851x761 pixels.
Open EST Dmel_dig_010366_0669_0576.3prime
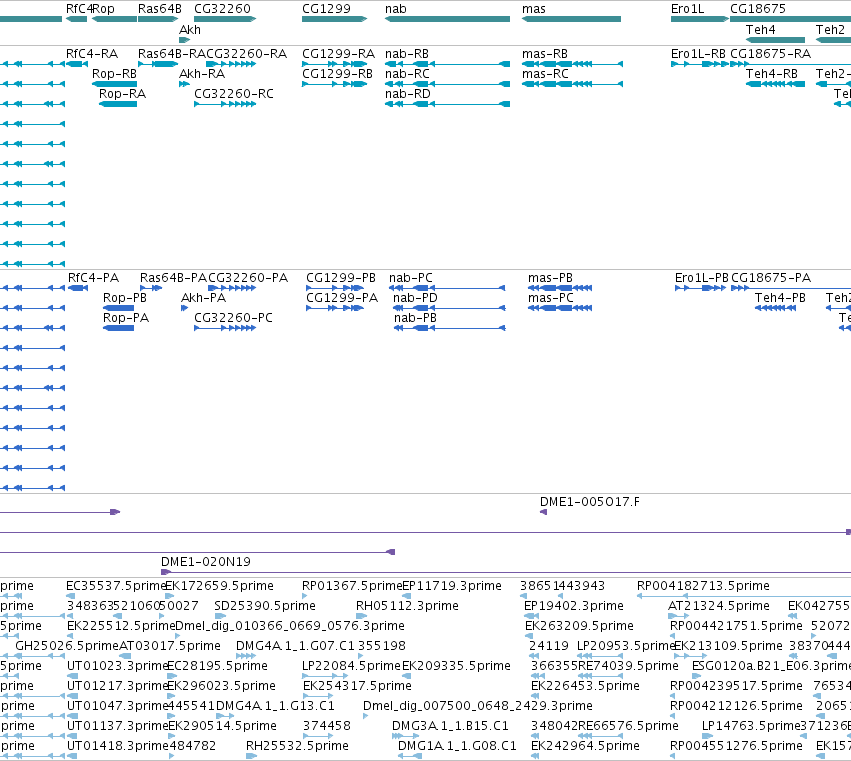pyautogui.click(x=290, y=626)
